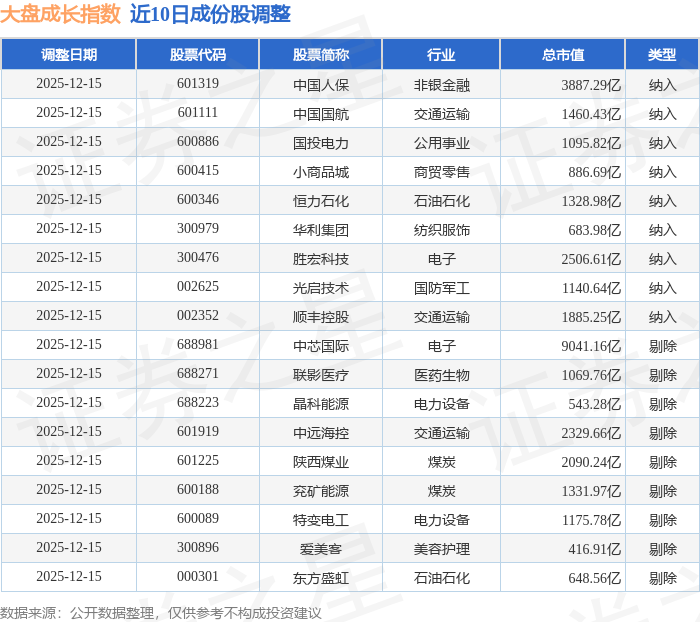Click the 调整日期 column header
The width and height of the screenshot is (700, 622).
click(x=69, y=54)
